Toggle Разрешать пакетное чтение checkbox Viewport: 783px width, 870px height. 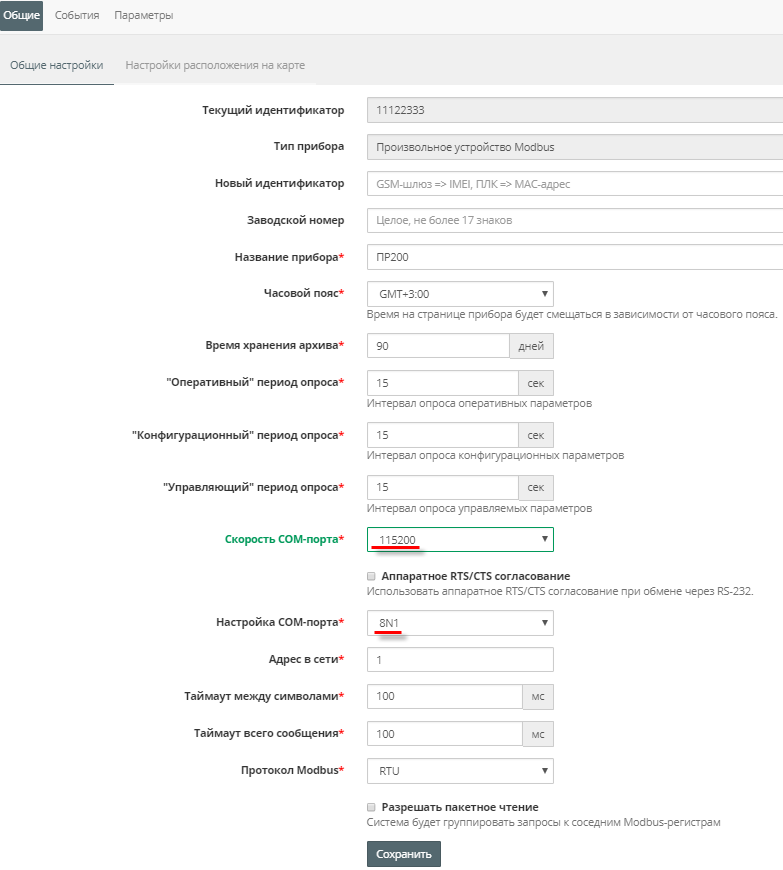[372, 807]
